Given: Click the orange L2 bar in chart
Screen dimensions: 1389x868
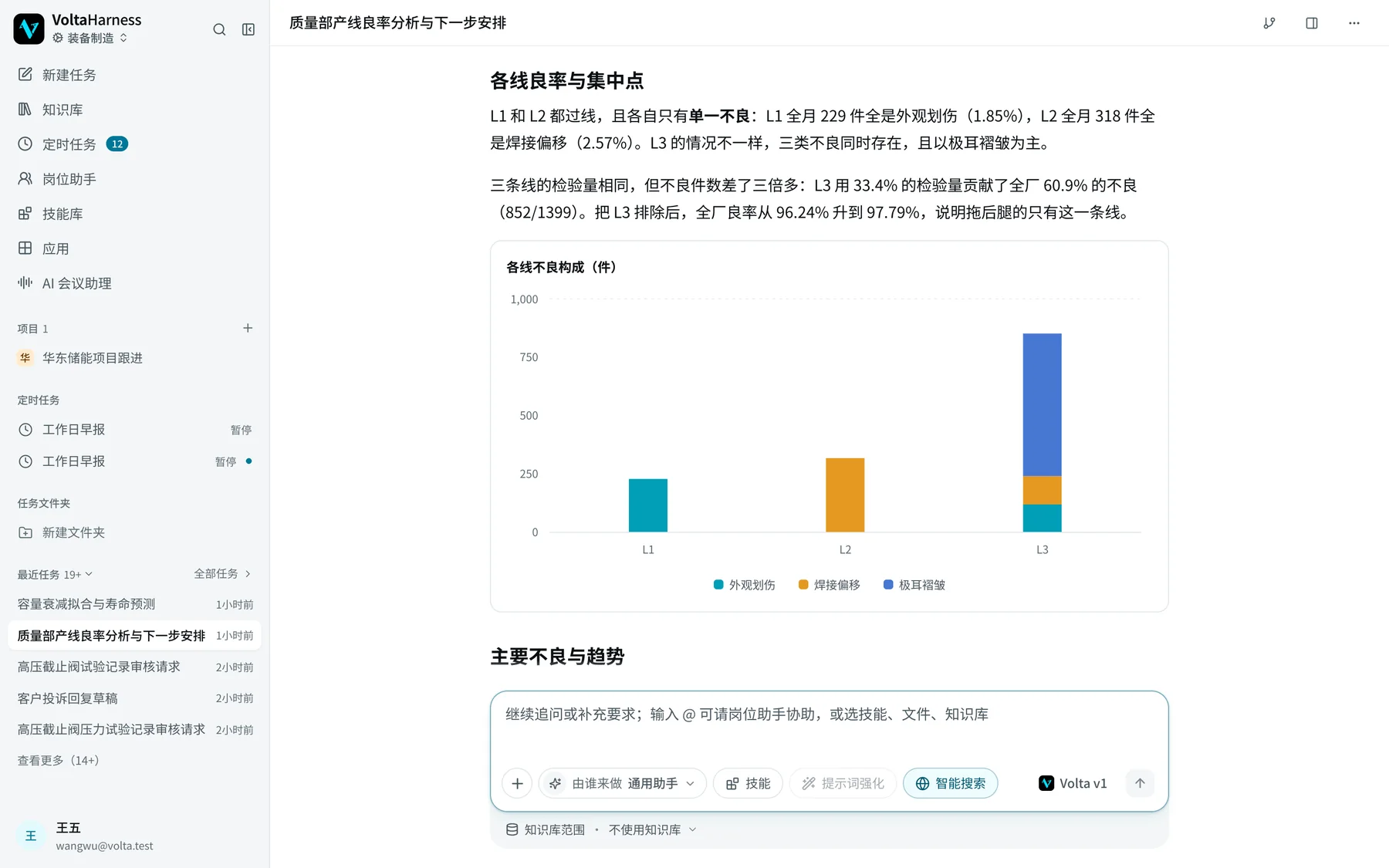Looking at the screenshot, I should click(845, 495).
